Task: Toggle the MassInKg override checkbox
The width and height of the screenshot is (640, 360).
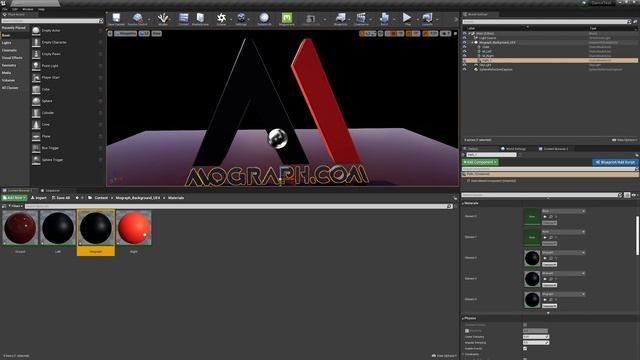Action: [467, 331]
